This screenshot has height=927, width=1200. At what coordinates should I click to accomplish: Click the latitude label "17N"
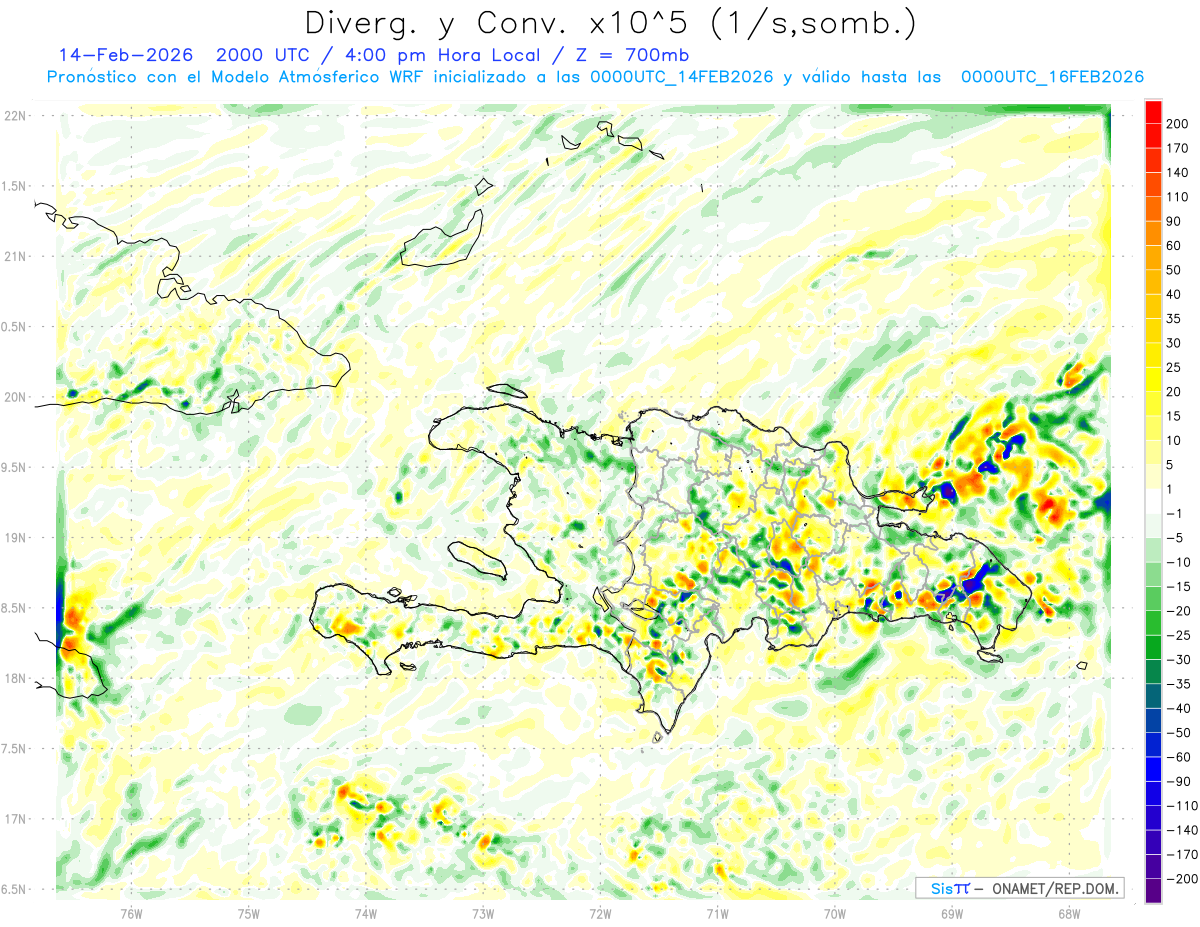click(x=14, y=819)
